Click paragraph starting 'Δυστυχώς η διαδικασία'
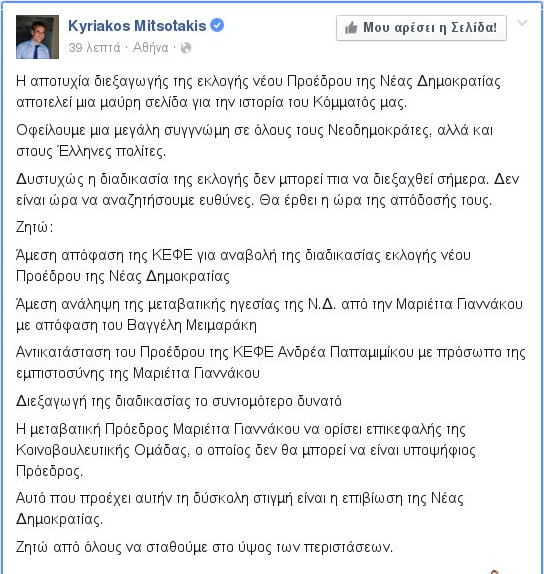The image size is (544, 574). pyautogui.click(x=268, y=190)
